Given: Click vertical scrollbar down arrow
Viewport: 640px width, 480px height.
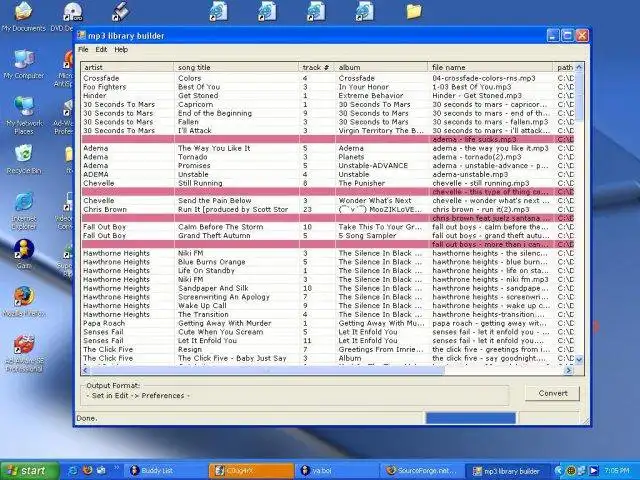Looking at the screenshot, I should tap(579, 359).
